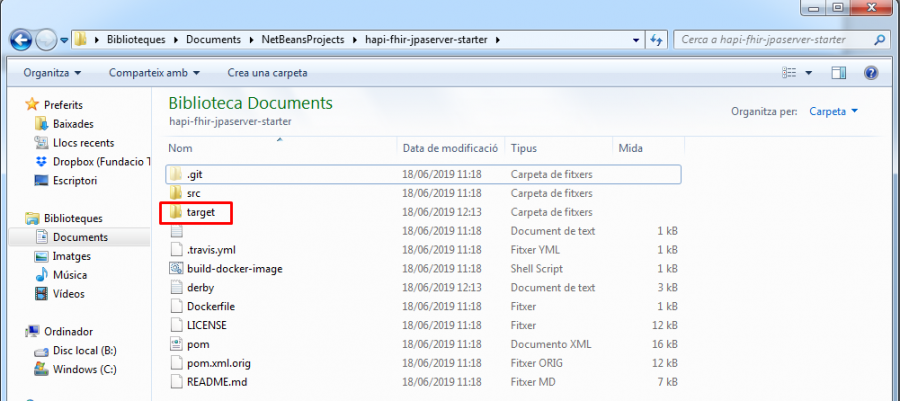
Task: Open the Organitza menu
Action: click(x=53, y=73)
